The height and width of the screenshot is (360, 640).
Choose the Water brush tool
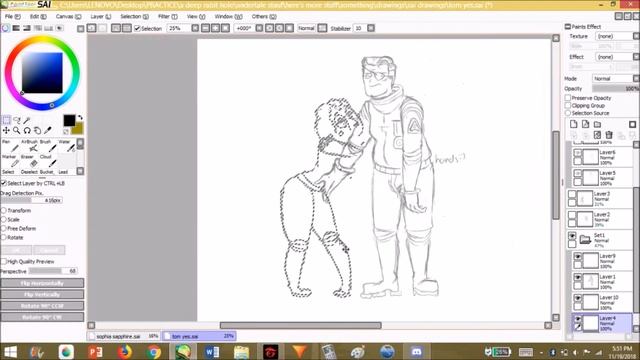coord(66,146)
